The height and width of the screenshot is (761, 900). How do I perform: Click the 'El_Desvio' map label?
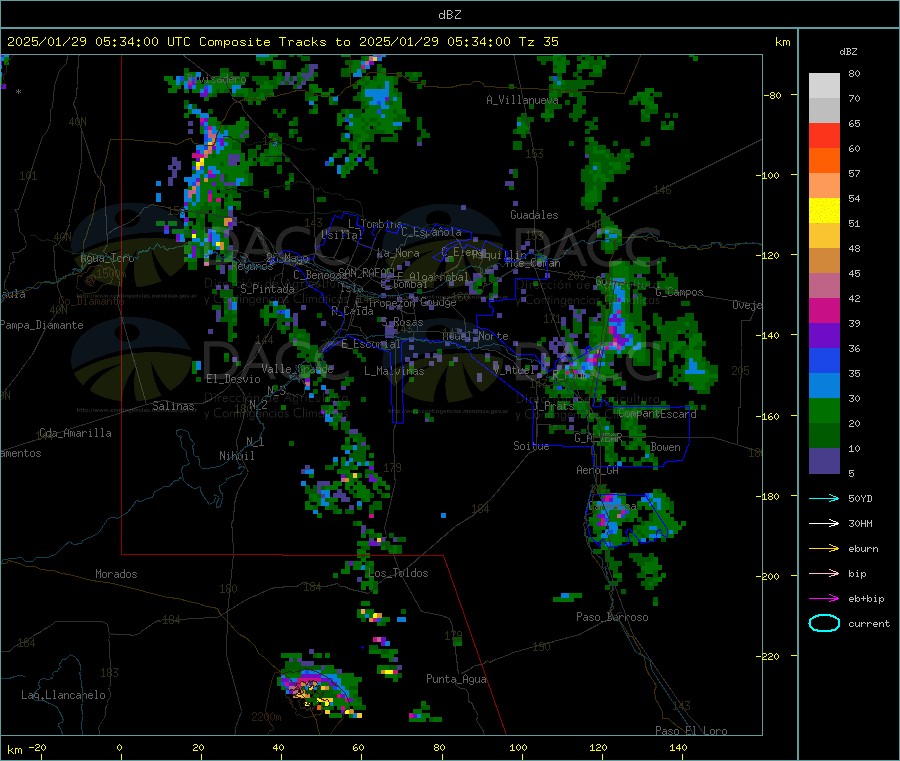(x=233, y=379)
